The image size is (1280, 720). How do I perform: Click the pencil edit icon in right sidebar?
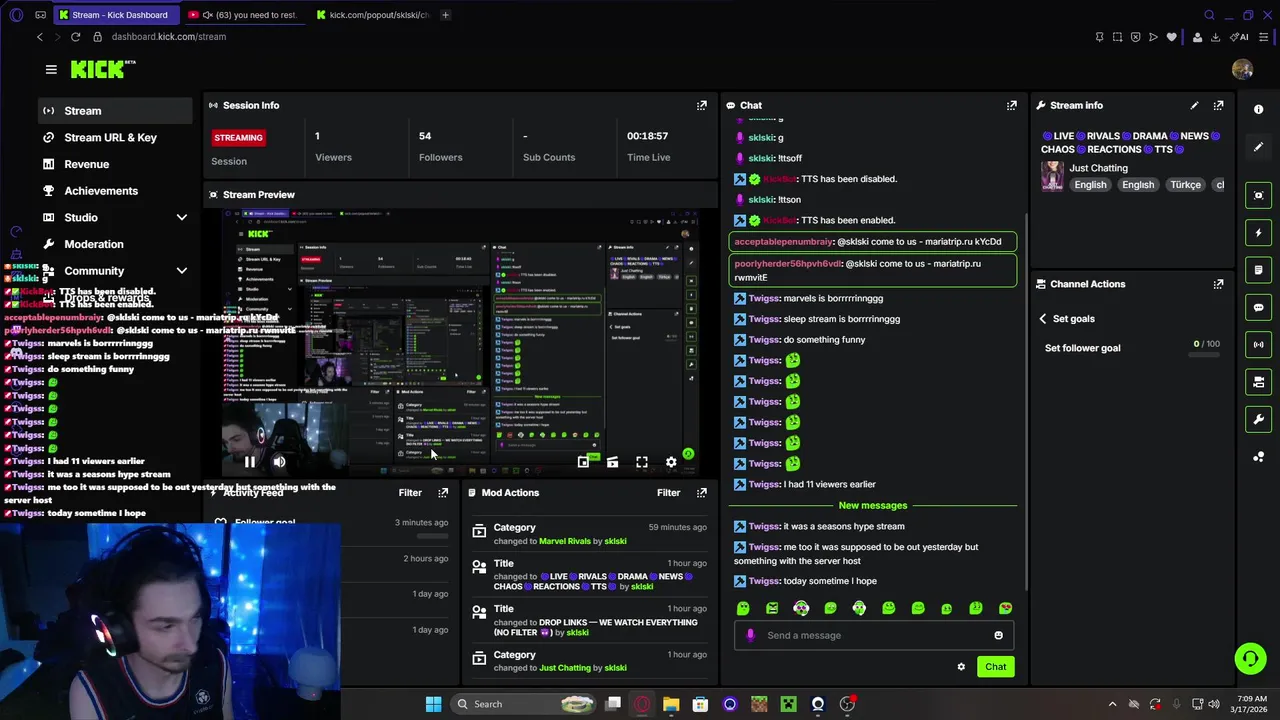click(x=1258, y=147)
